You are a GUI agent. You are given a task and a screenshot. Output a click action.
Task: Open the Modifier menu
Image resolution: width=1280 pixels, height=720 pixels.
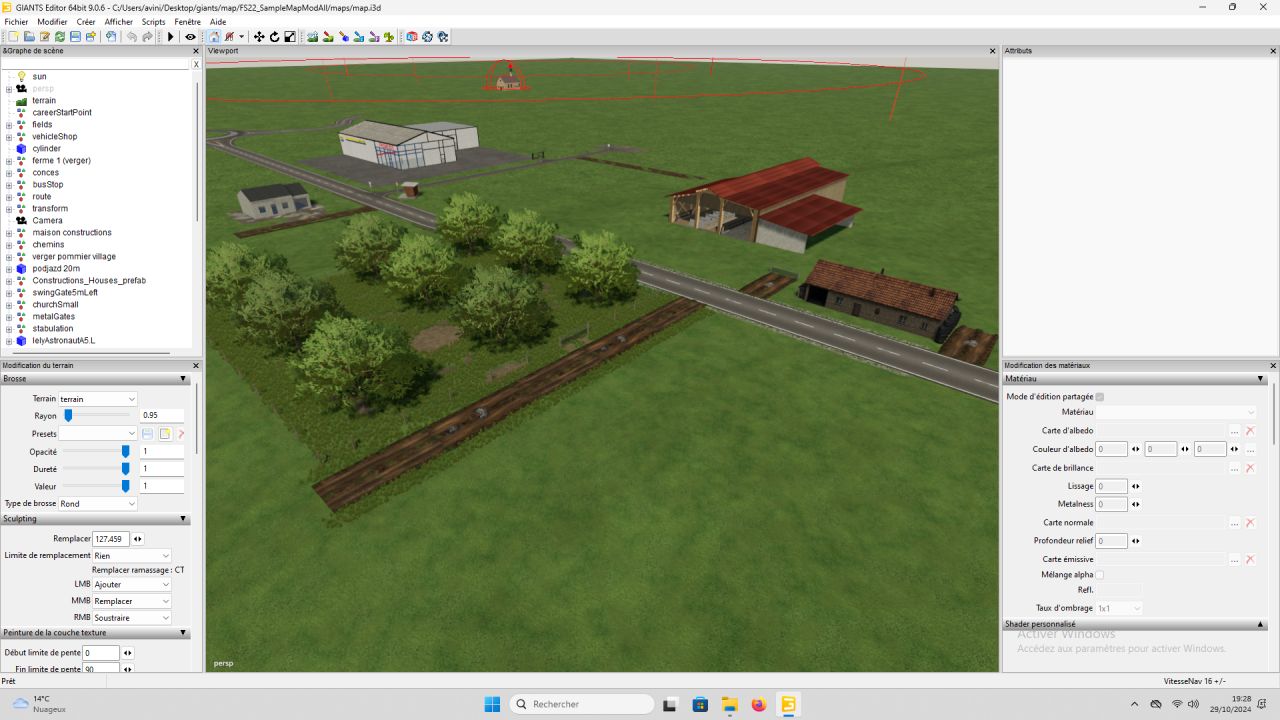52,21
